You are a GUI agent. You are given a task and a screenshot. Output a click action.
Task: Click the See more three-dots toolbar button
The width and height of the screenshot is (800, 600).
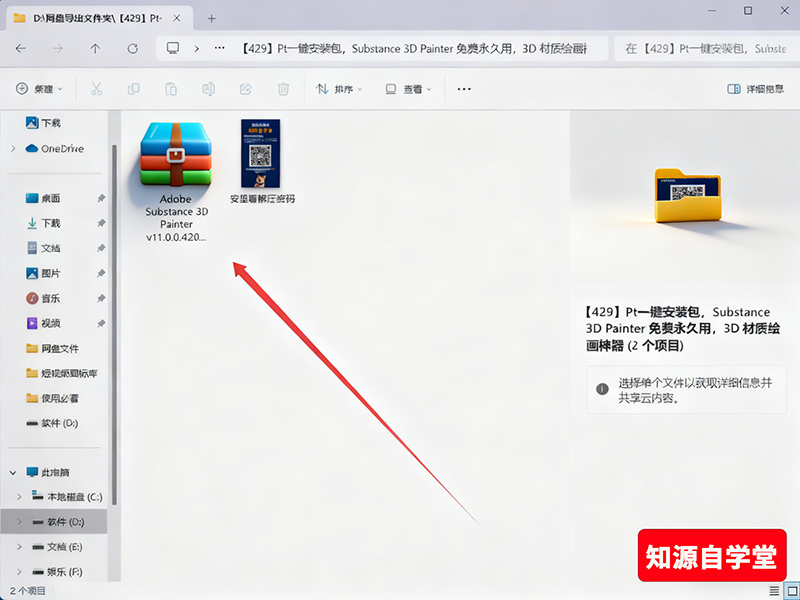464,89
